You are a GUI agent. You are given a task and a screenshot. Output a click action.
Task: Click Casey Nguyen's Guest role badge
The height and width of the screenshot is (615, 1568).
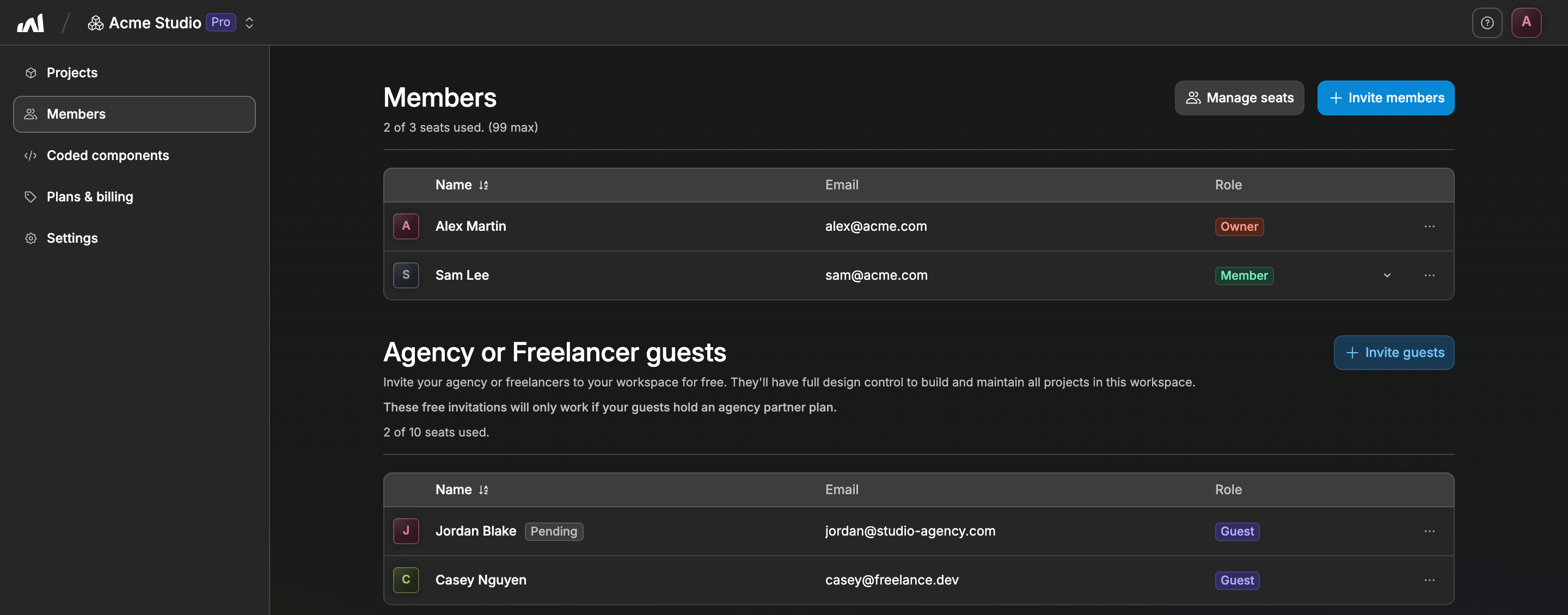[x=1237, y=580]
